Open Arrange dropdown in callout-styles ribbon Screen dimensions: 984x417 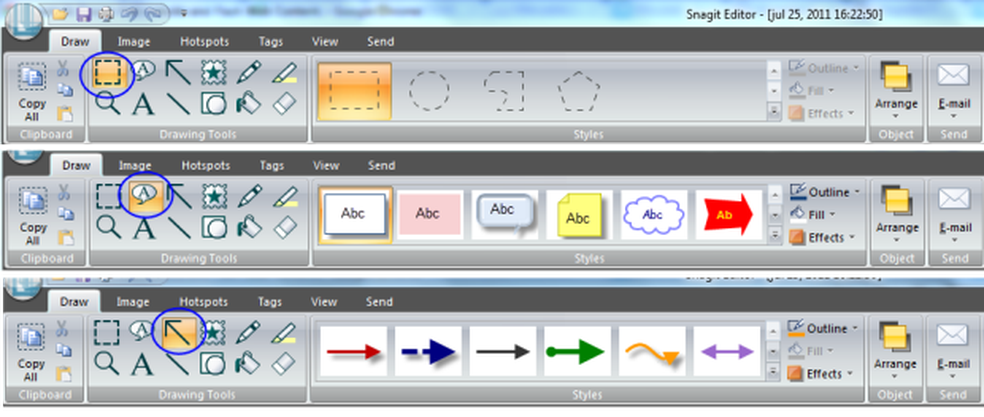tap(896, 215)
